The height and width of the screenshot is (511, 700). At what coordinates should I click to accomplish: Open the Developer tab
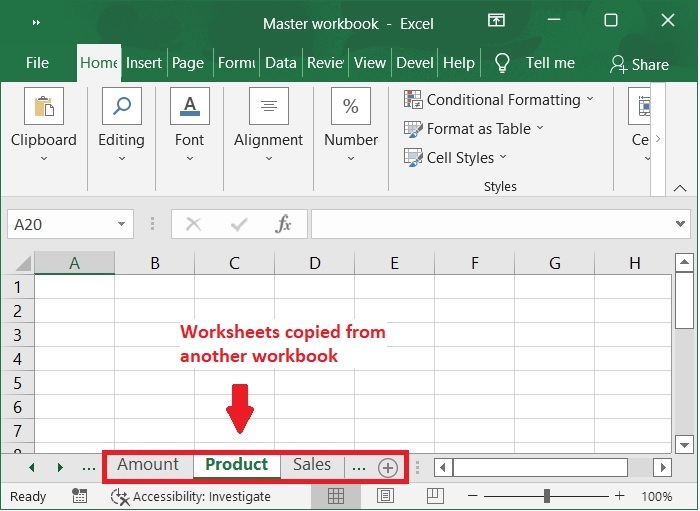(x=415, y=63)
